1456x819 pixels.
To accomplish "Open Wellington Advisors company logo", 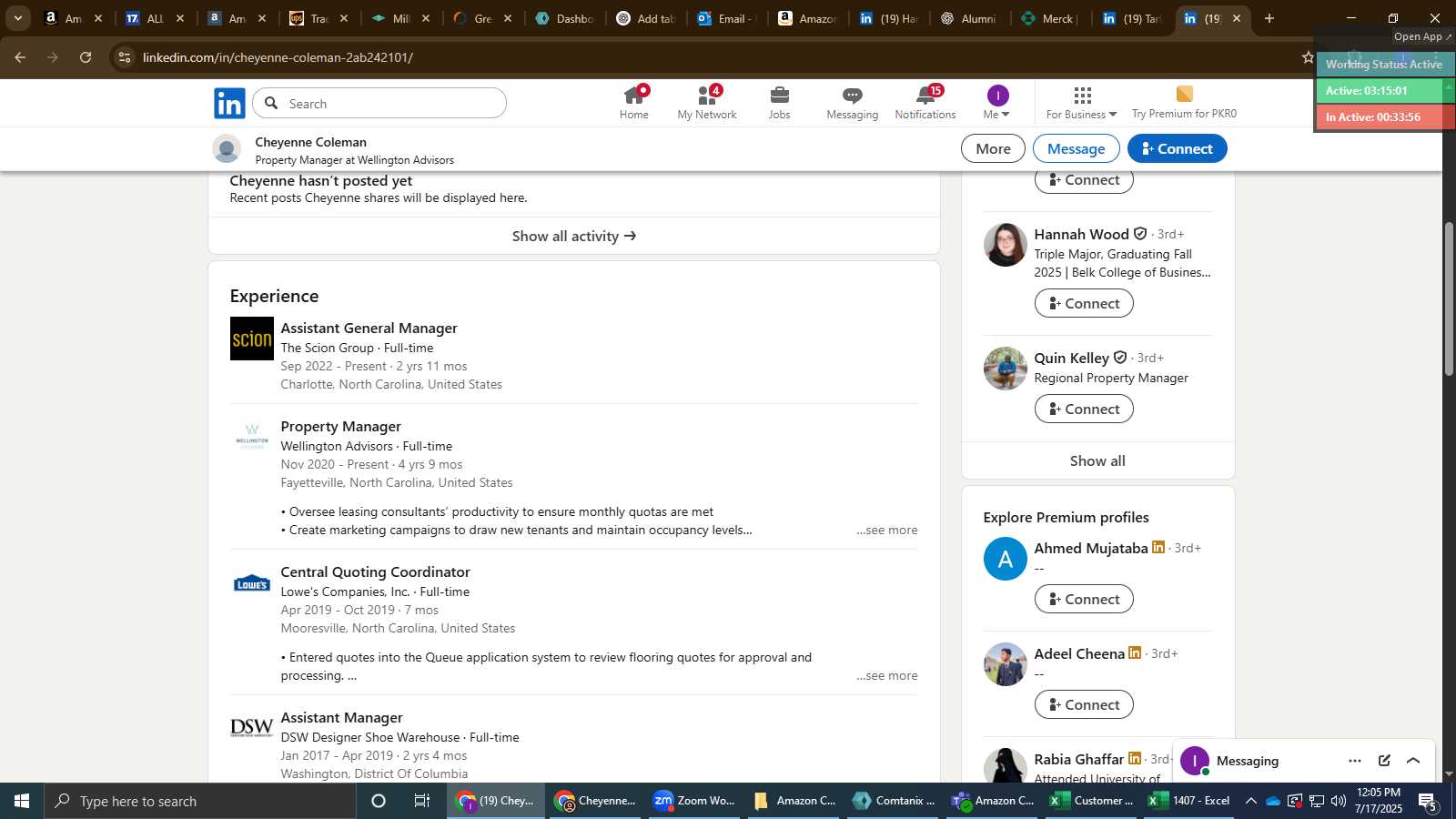I will 252,437.
